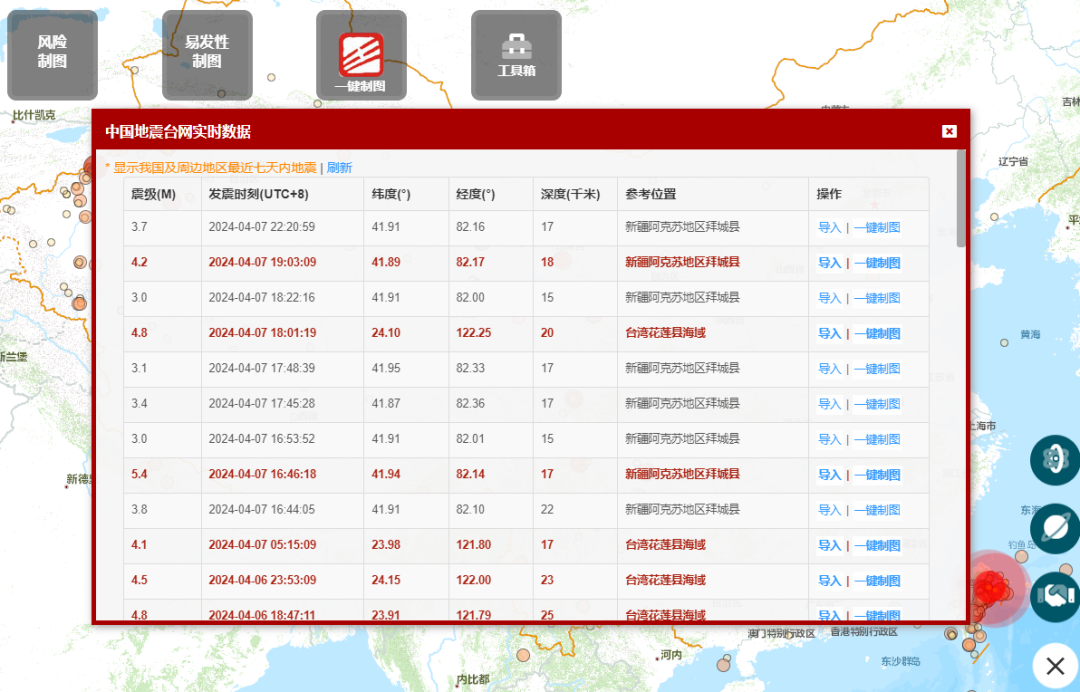Click the globe view round button

1055,459
